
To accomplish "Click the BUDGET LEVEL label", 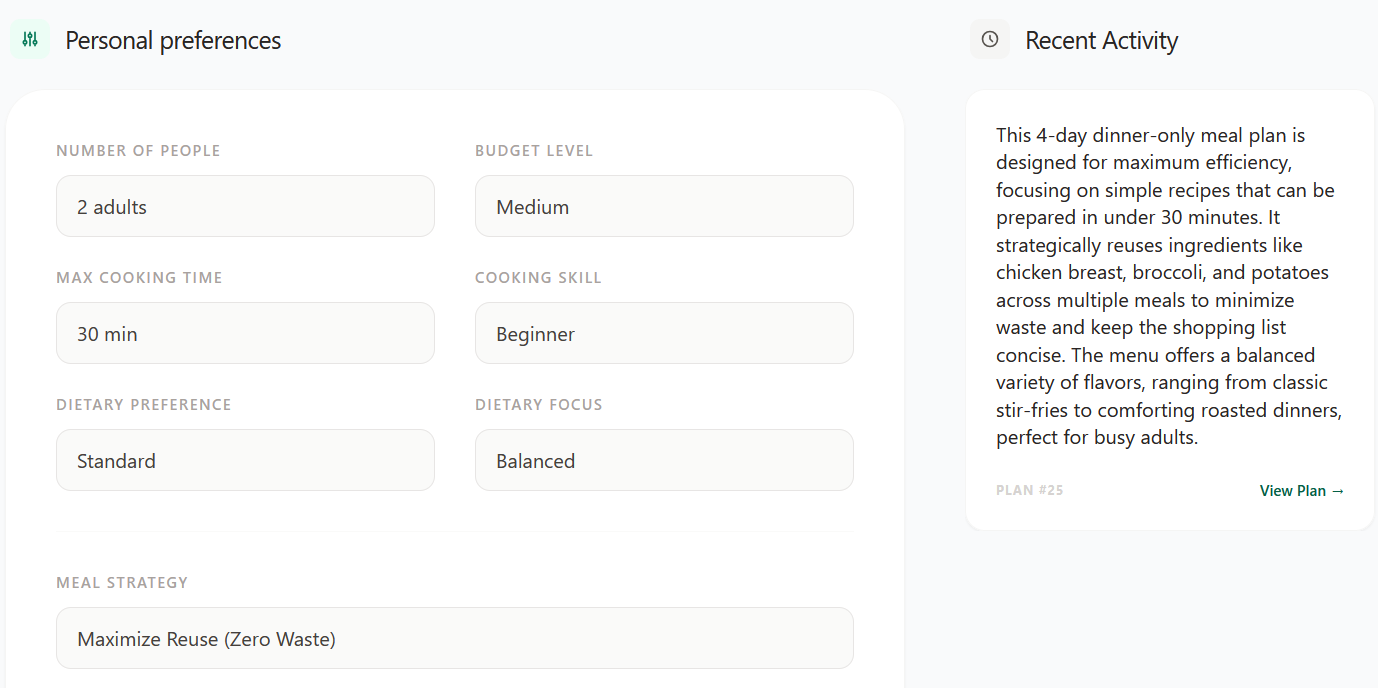I will coord(534,151).
